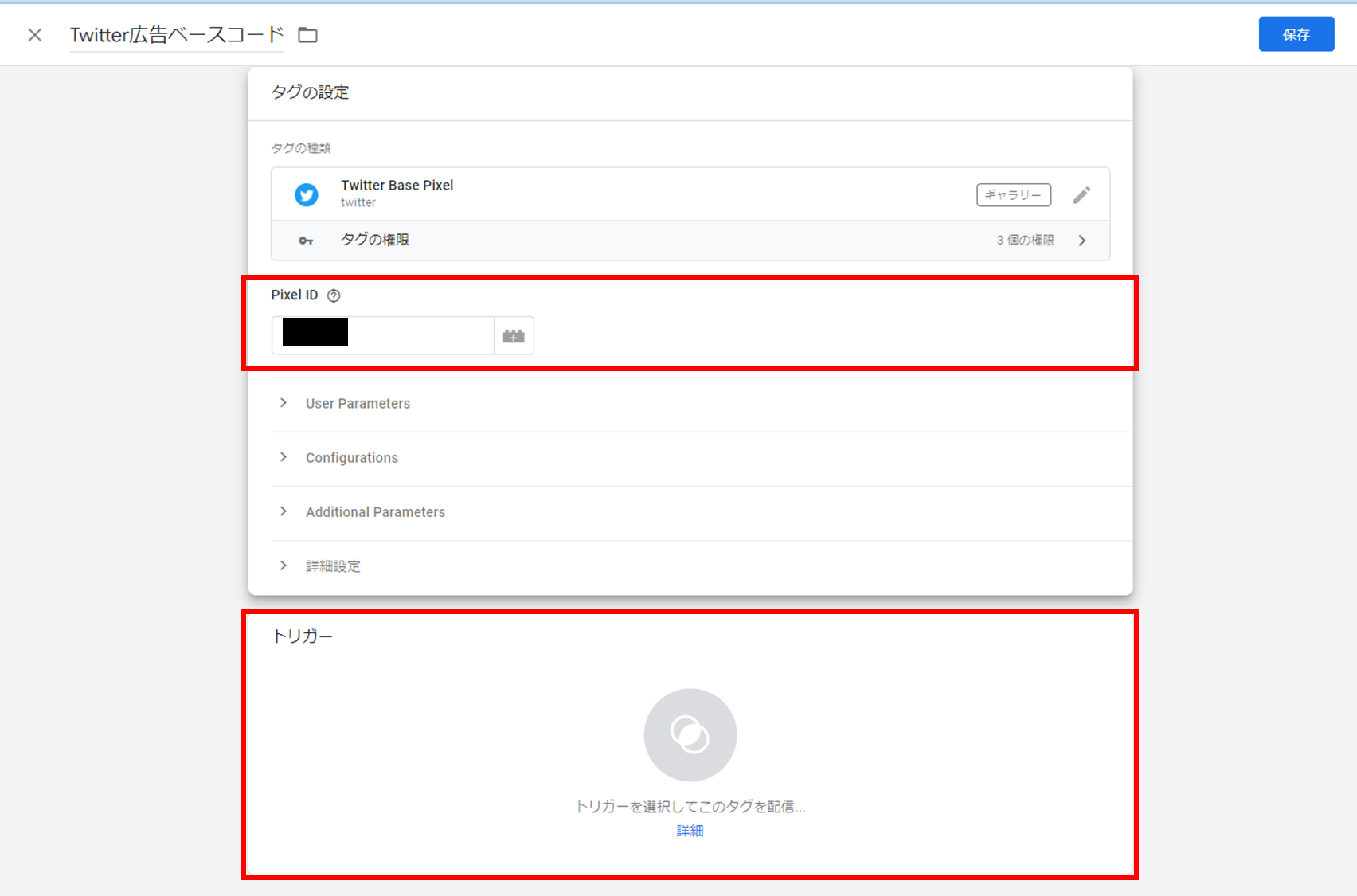Open the folder icon beside the tag name

[307, 35]
